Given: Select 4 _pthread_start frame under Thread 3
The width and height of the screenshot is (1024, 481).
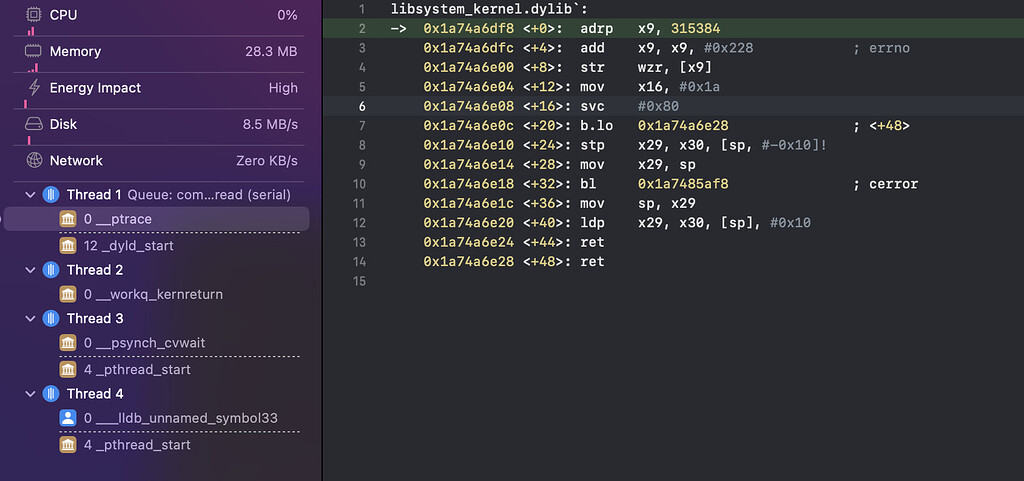Looking at the screenshot, I should point(137,369).
